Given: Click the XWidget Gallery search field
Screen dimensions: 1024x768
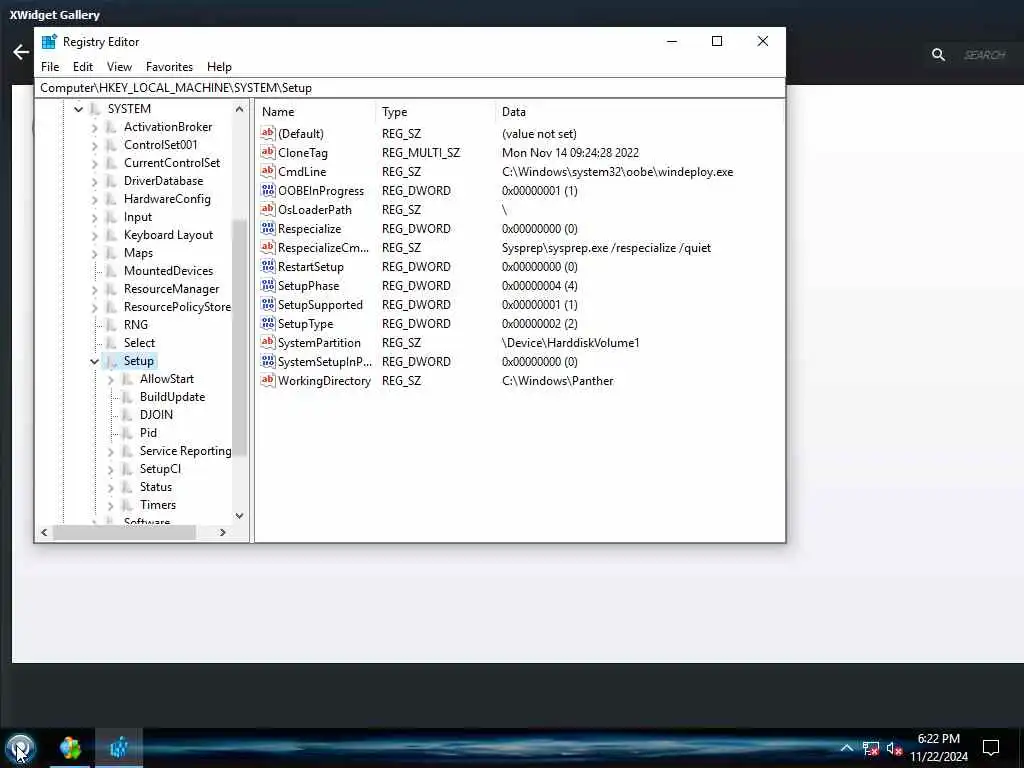Looking at the screenshot, I should [x=985, y=55].
